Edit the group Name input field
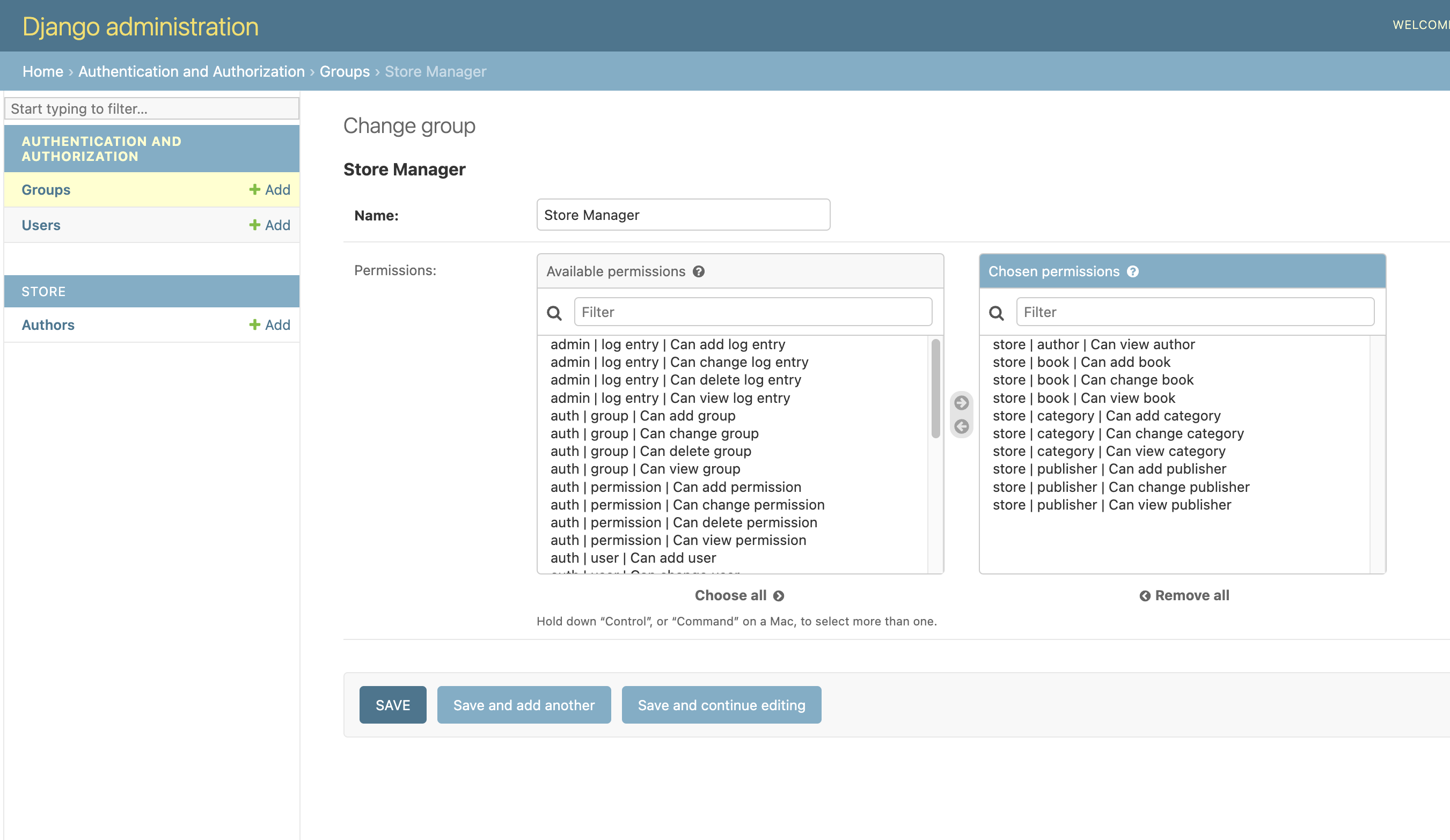Image resolution: width=1450 pixels, height=840 pixels. tap(683, 214)
